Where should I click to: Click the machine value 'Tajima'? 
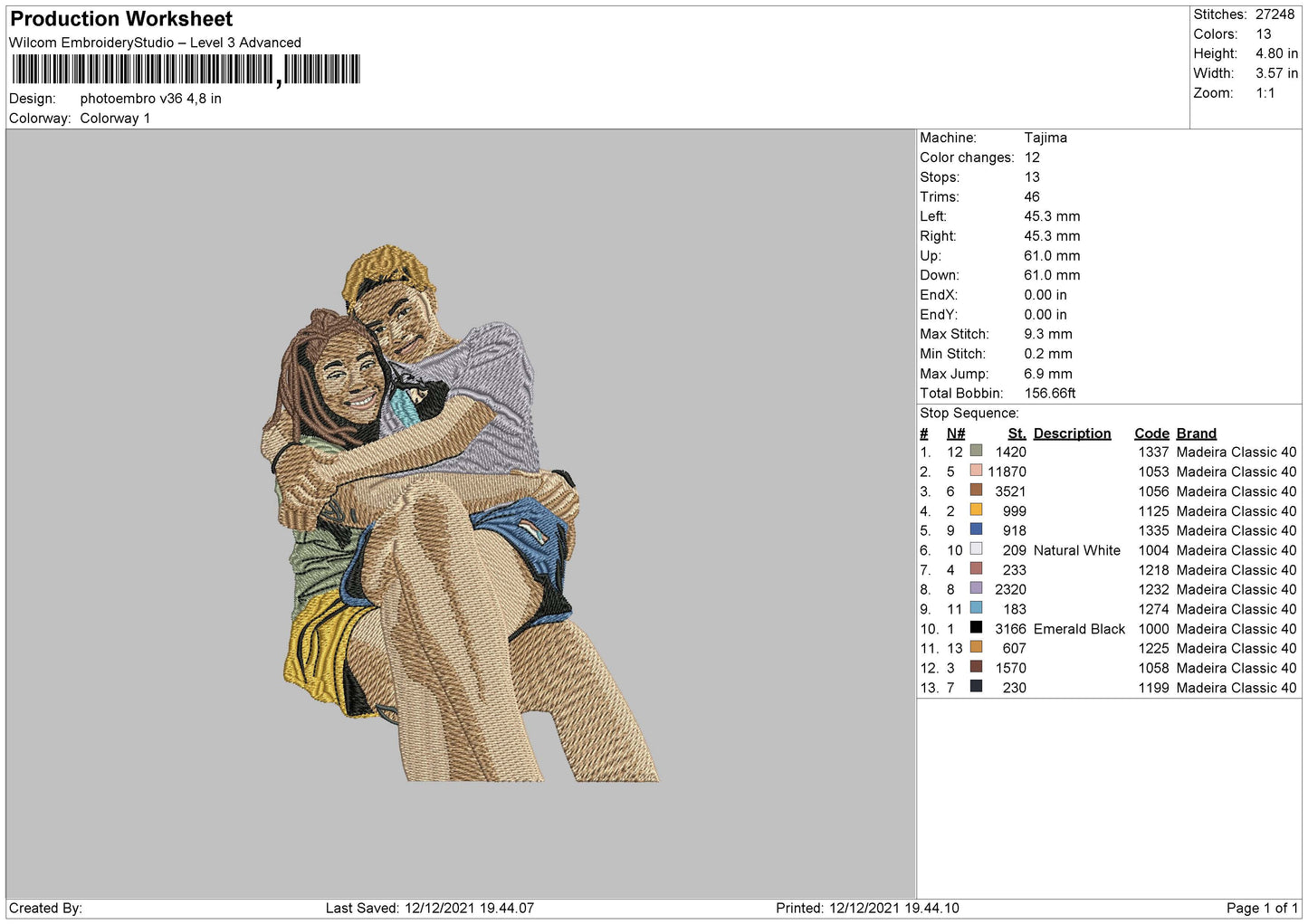click(x=1045, y=138)
